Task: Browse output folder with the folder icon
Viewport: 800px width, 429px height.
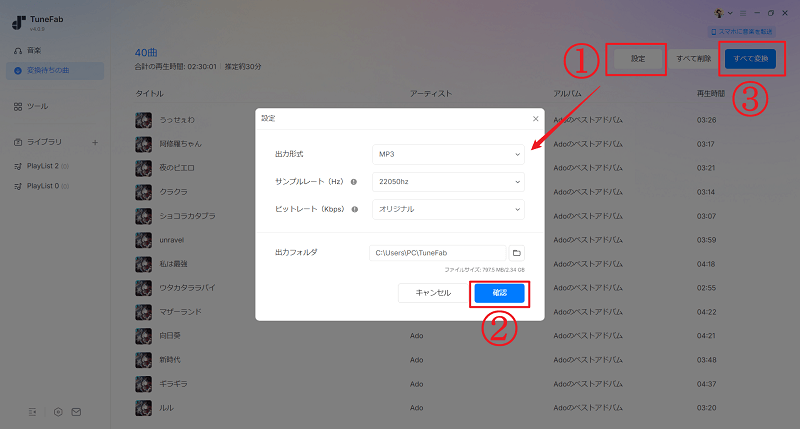Action: pos(516,253)
